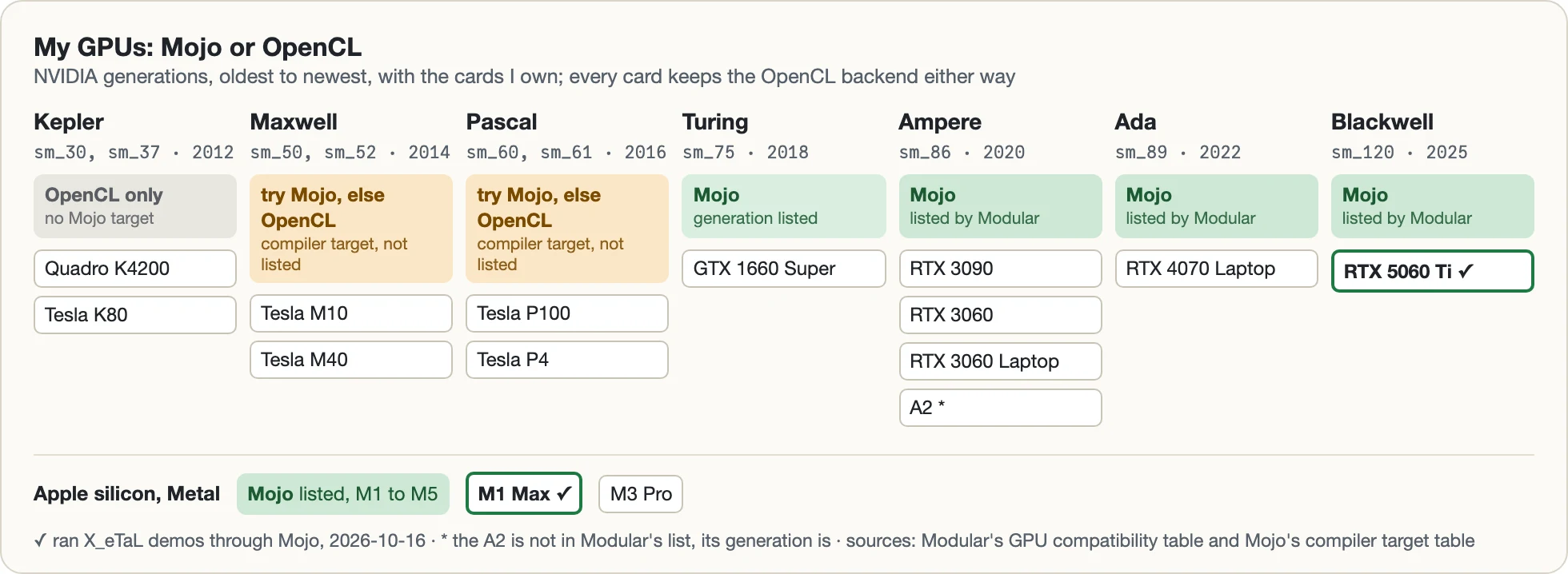Click the Blackwell generation heading
This screenshot has width=1568, height=574.
click(x=1382, y=122)
